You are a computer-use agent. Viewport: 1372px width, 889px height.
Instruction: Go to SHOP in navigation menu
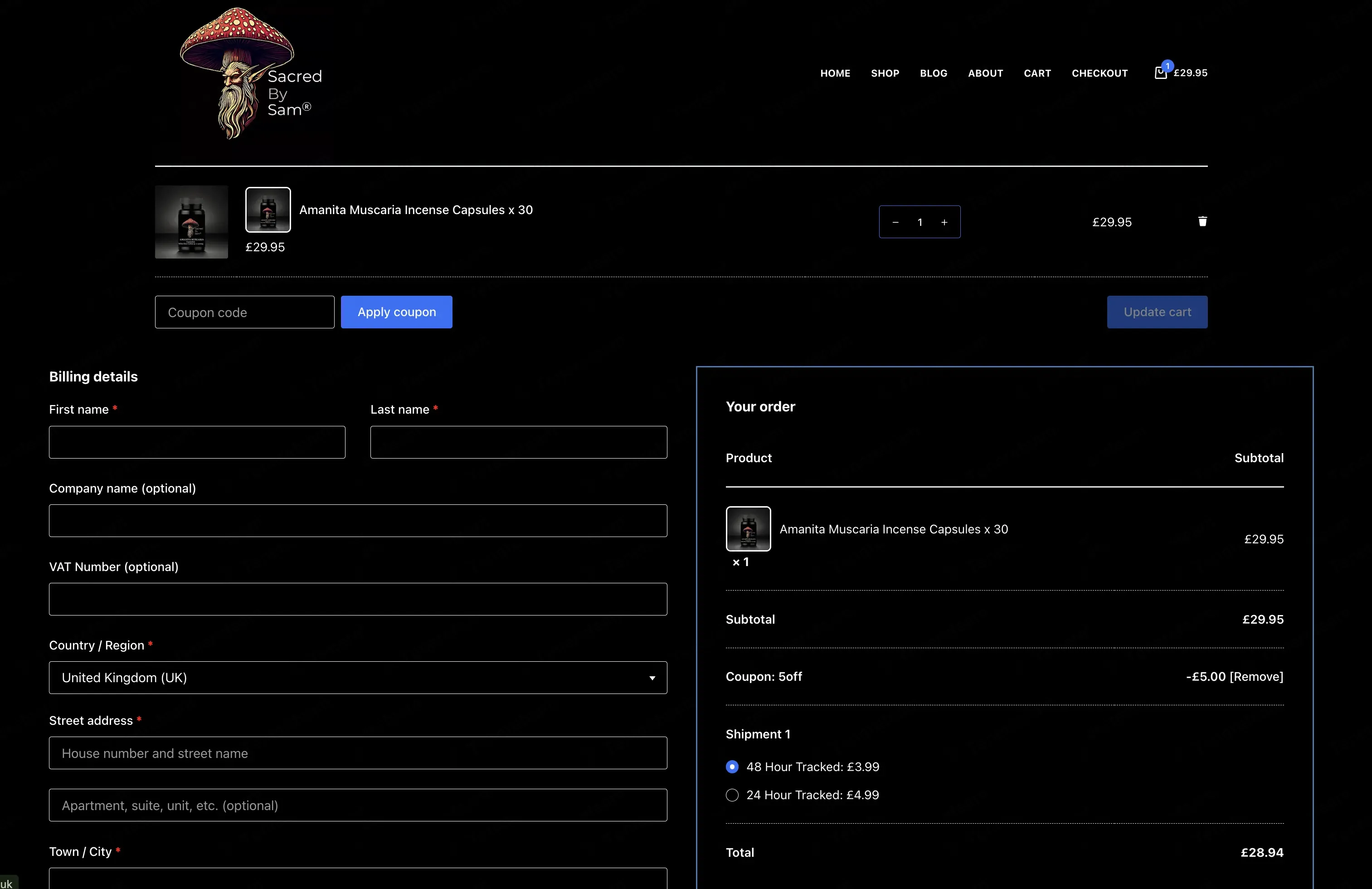885,73
